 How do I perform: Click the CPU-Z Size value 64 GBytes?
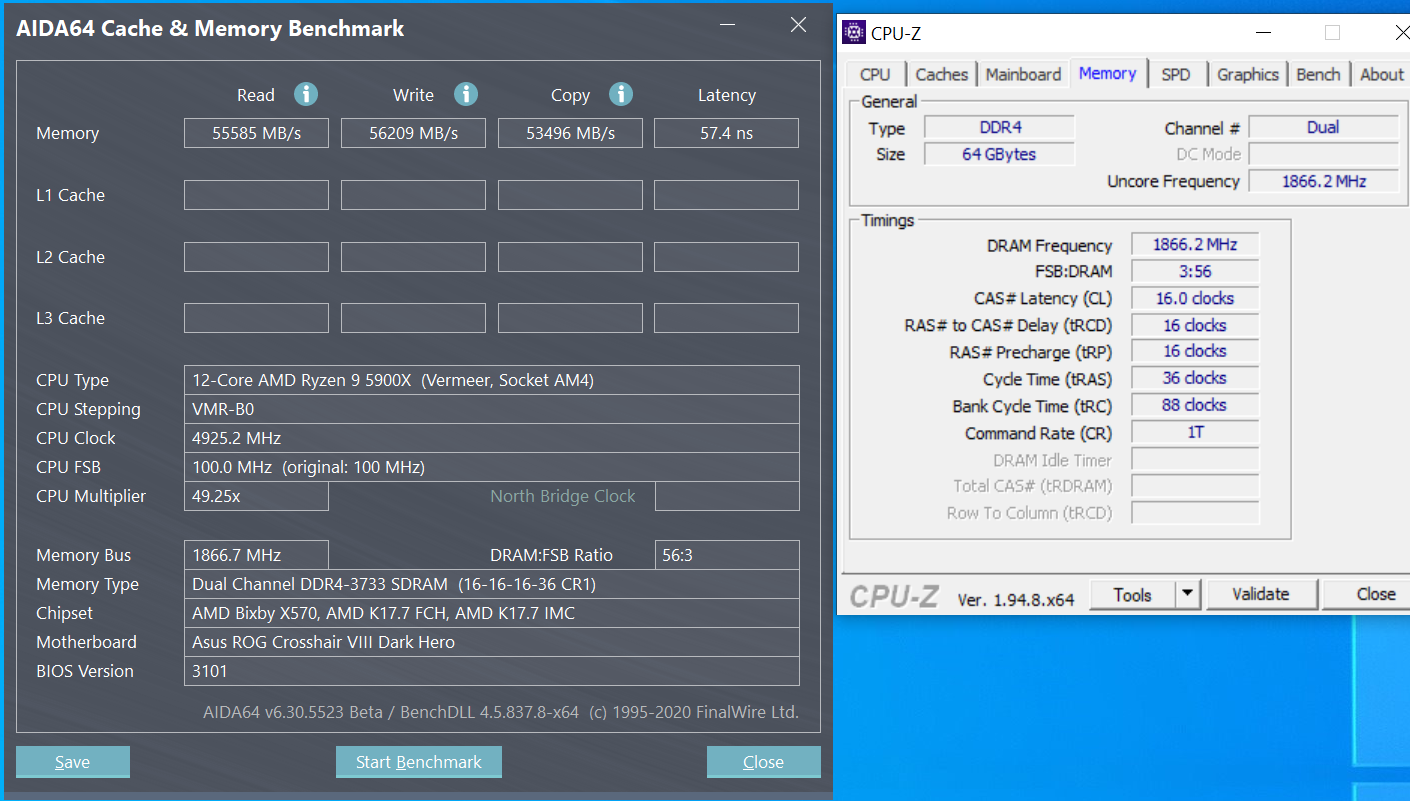999,154
